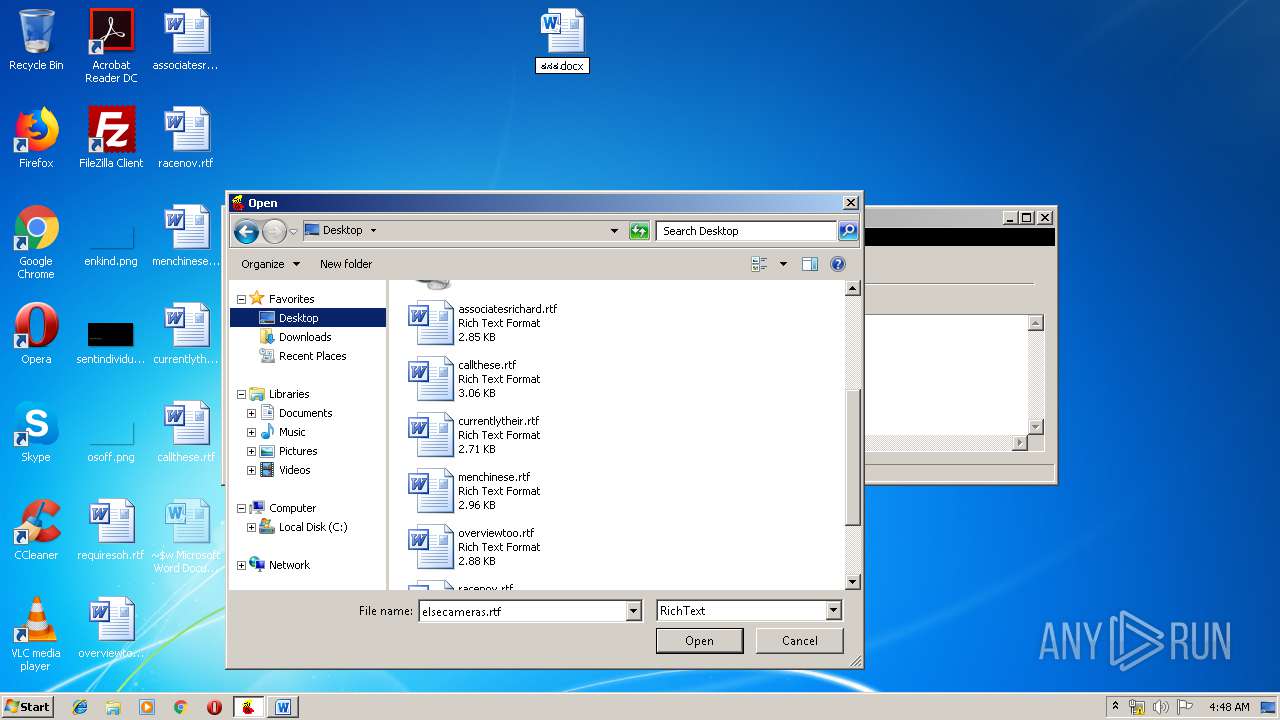1280x720 pixels.
Task: Click the Back arrow in Open dialog
Action: (246, 231)
